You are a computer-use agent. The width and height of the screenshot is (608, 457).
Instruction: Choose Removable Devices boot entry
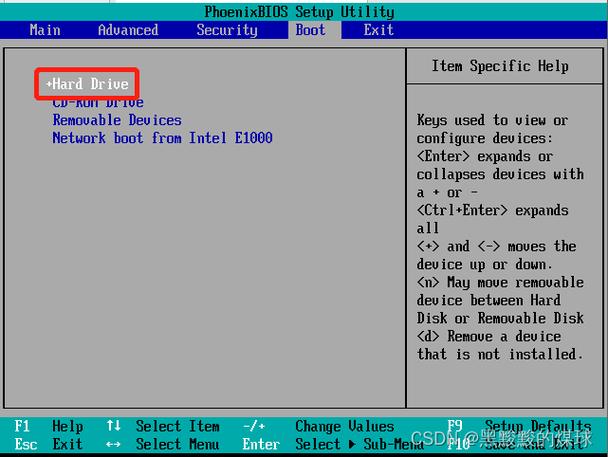[x=117, y=120]
